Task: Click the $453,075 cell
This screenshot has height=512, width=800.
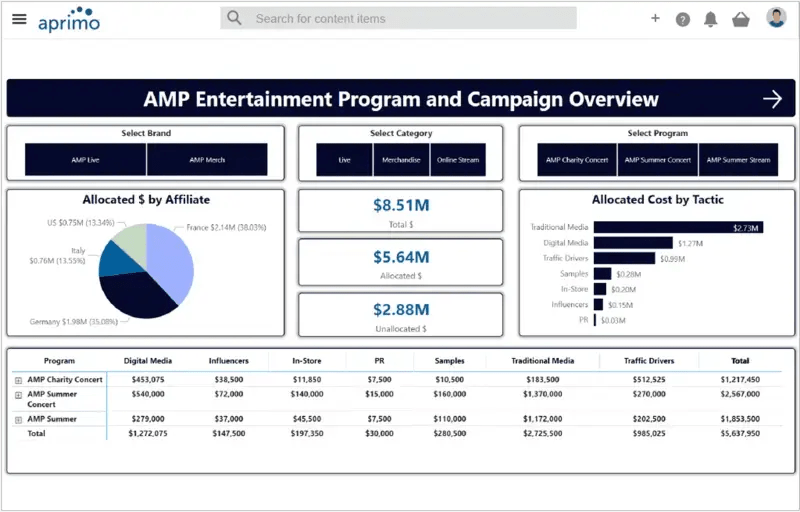Action: point(148,380)
